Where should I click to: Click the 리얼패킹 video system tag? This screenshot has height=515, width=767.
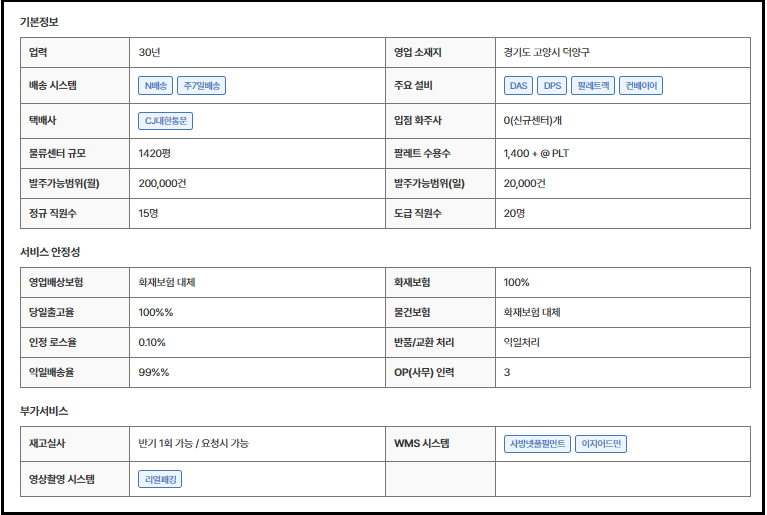(x=160, y=479)
